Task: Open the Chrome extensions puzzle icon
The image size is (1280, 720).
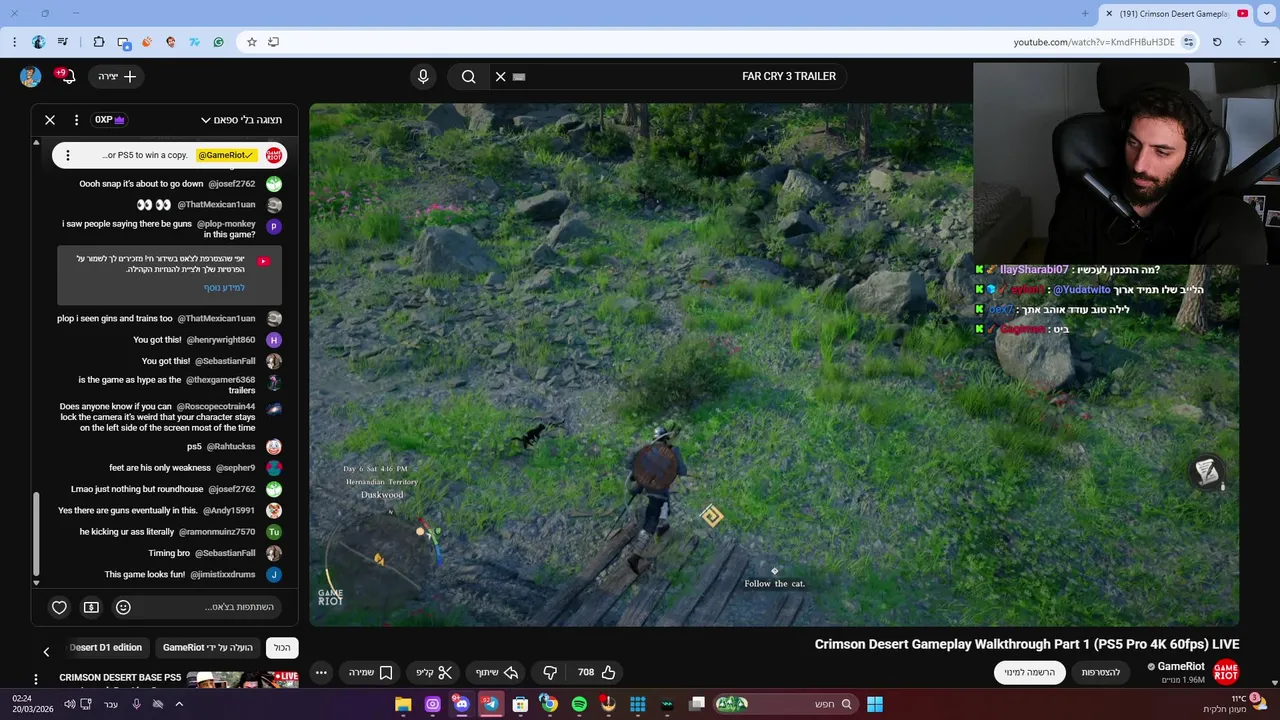Action: pyautogui.click(x=98, y=42)
